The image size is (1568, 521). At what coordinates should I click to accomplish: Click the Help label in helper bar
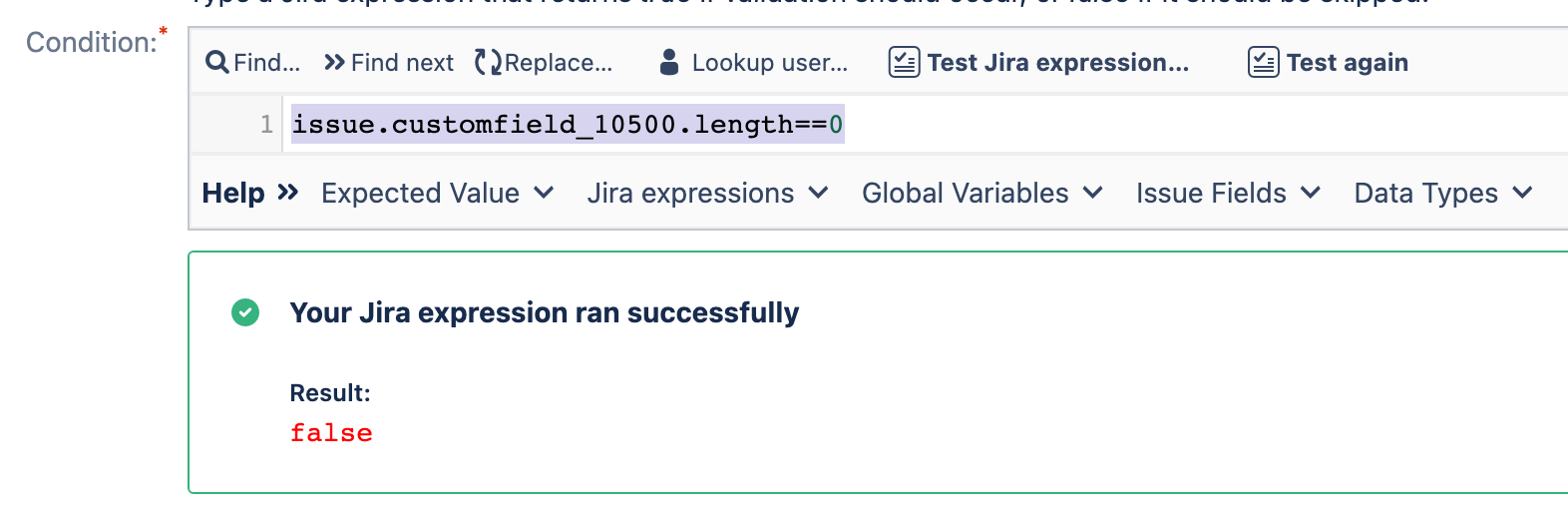tap(233, 193)
